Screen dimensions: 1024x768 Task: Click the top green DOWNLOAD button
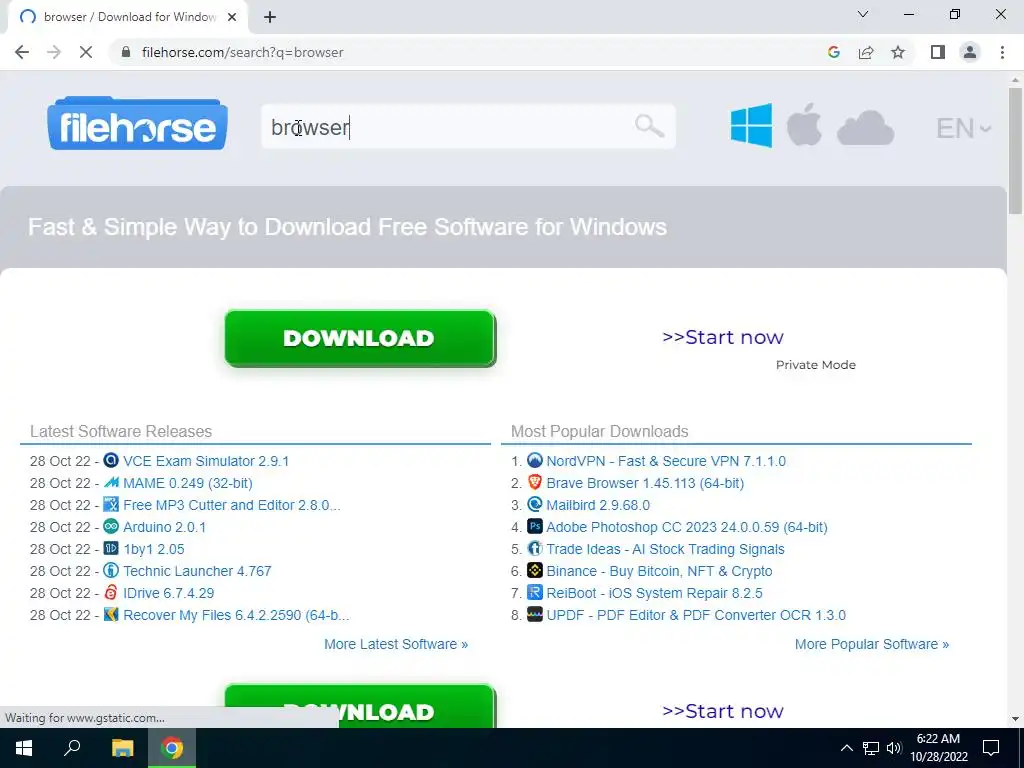point(360,338)
